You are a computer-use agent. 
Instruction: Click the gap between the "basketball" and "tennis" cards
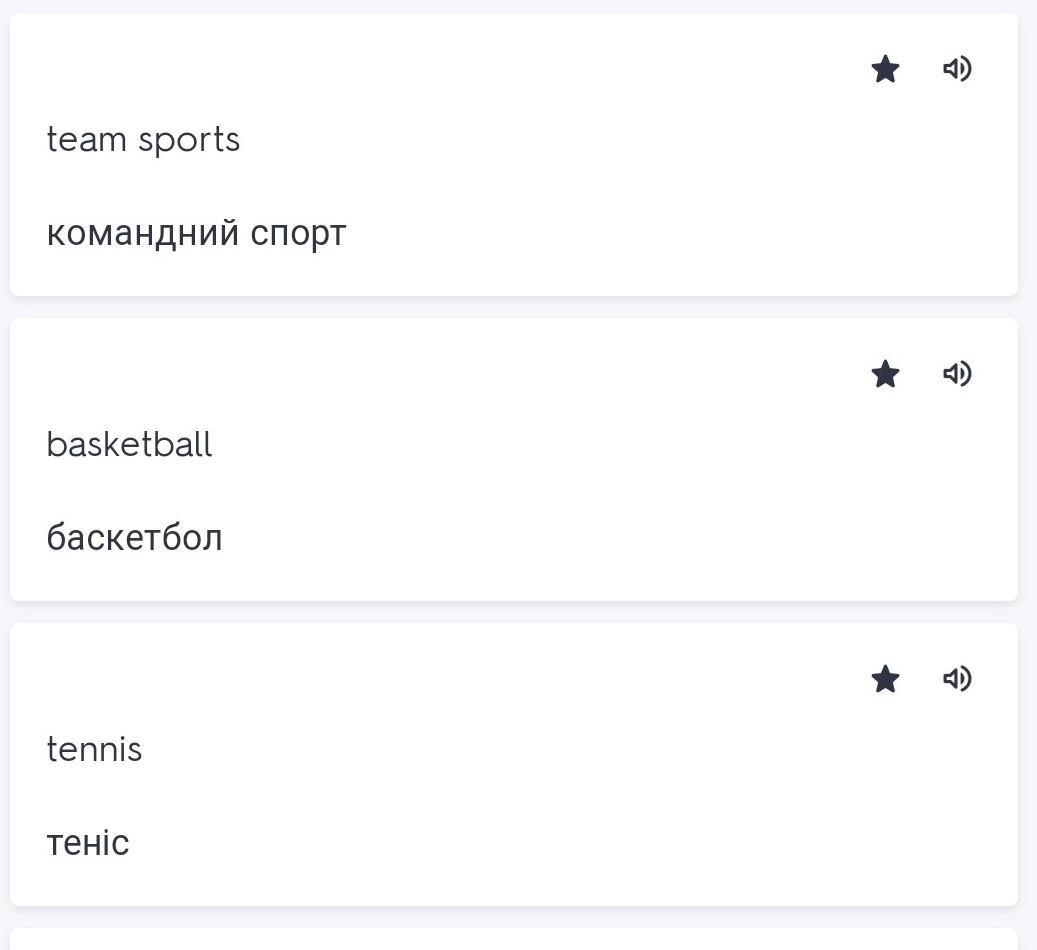[x=514, y=612]
